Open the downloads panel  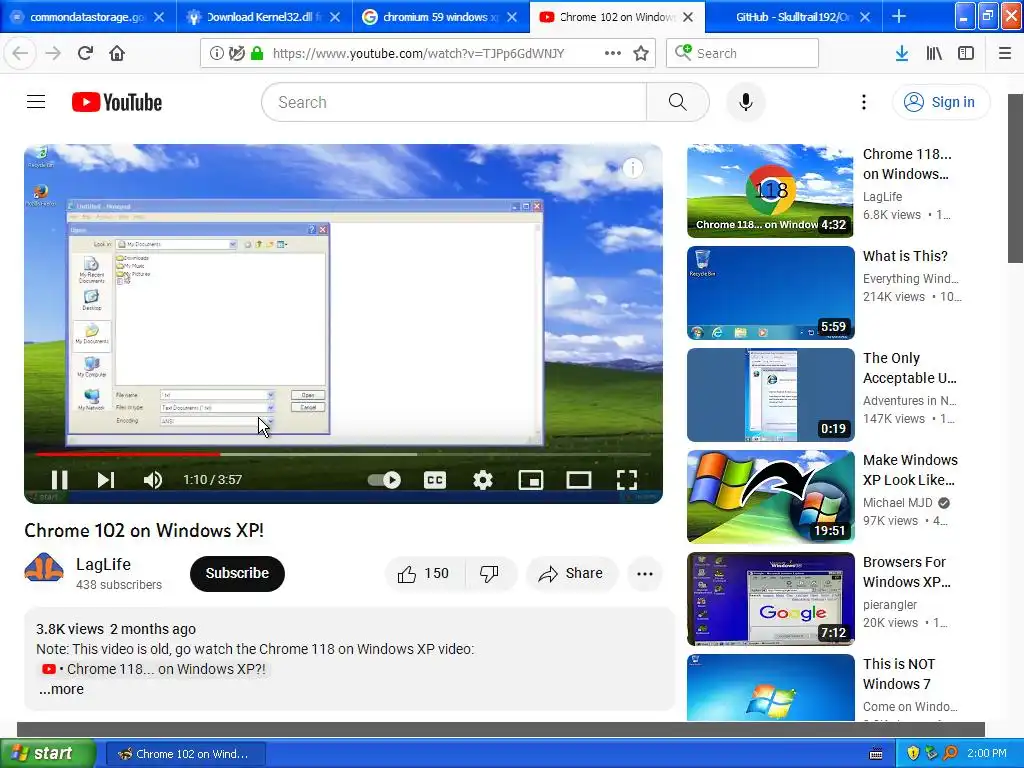[902, 54]
